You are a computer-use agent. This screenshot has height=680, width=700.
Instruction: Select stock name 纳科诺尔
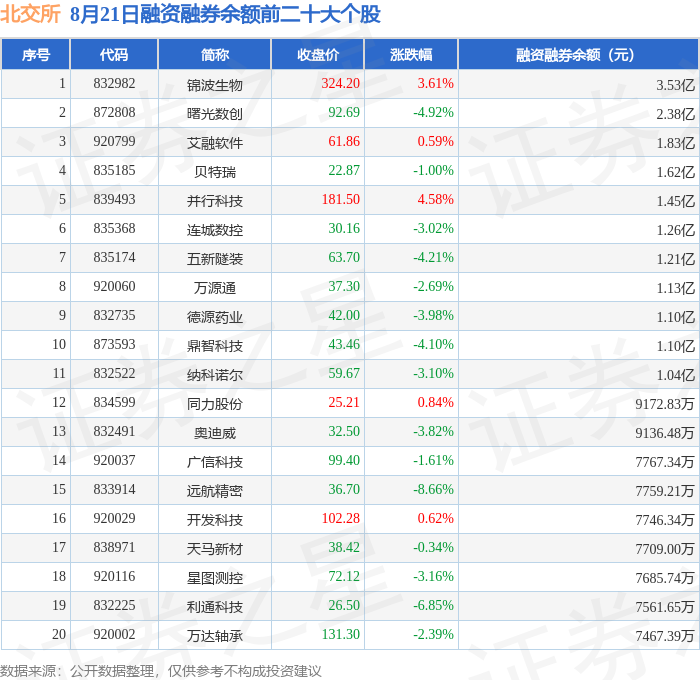(215, 375)
